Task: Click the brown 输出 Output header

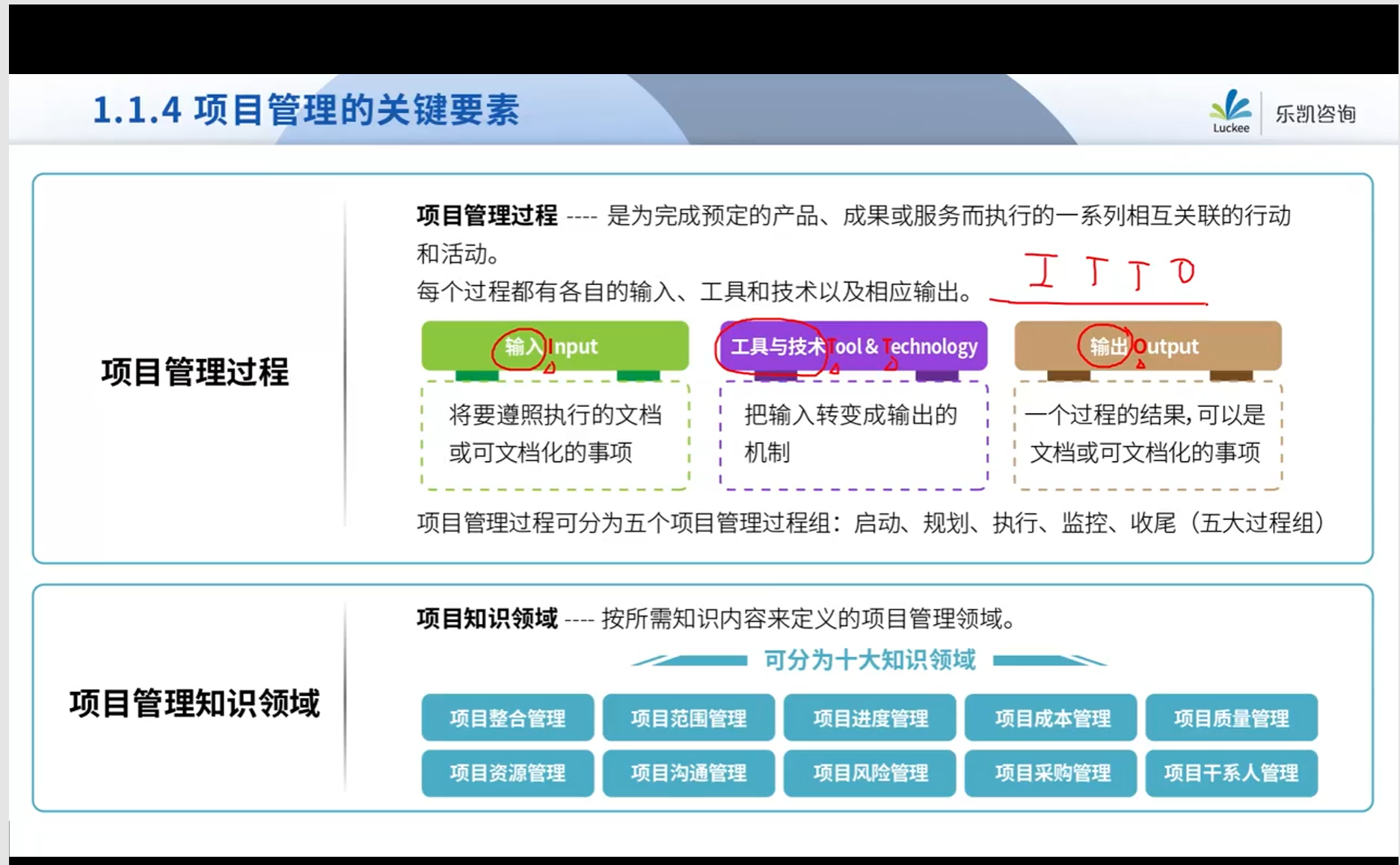Action: click(x=1147, y=346)
